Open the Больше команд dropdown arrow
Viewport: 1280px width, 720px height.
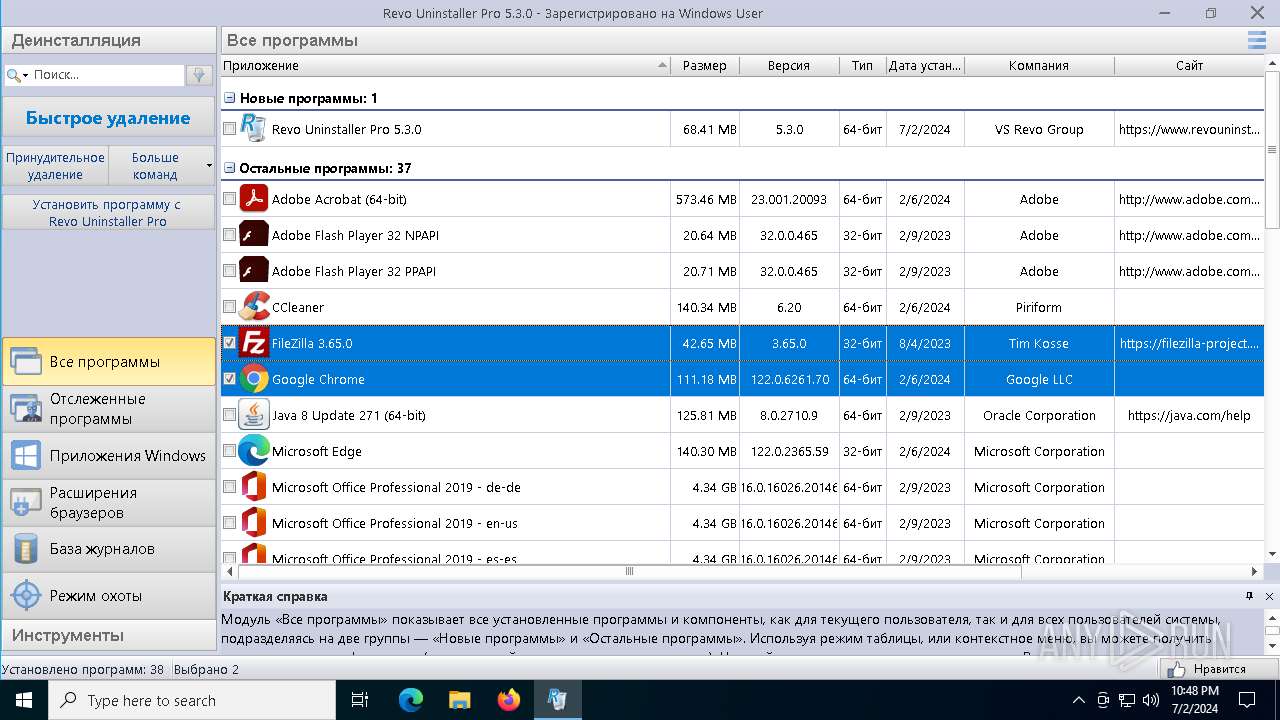pos(209,165)
